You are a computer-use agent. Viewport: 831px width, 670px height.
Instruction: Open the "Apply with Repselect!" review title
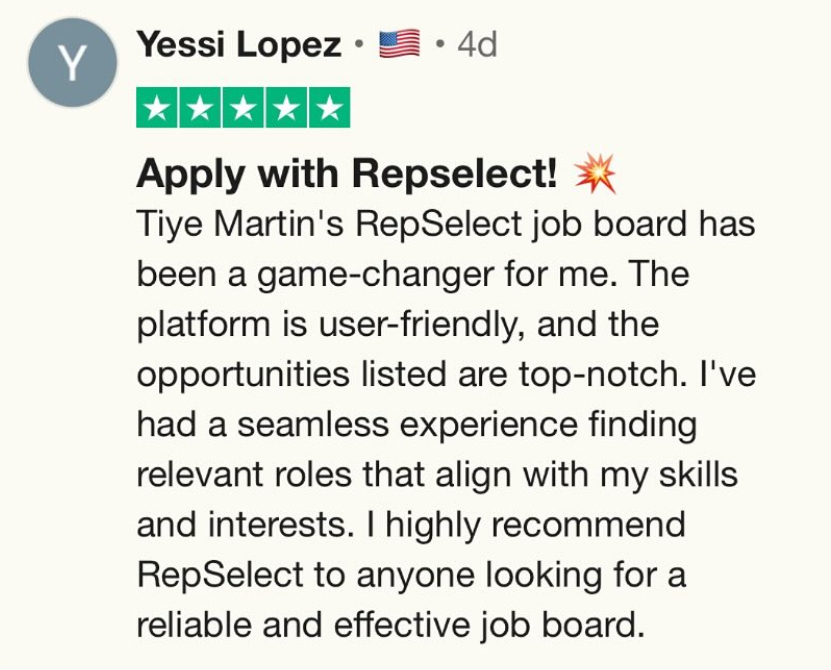(x=347, y=175)
